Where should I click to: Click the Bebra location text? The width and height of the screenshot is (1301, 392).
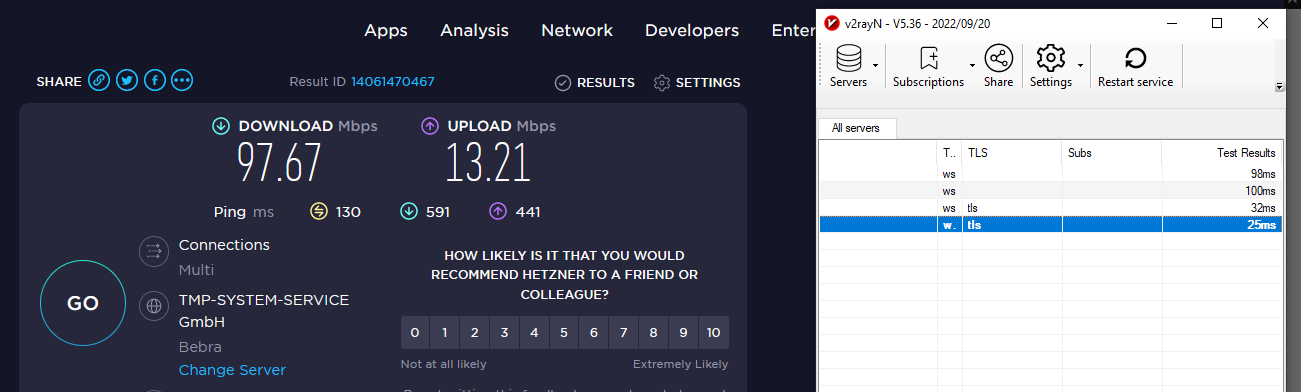tap(201, 347)
